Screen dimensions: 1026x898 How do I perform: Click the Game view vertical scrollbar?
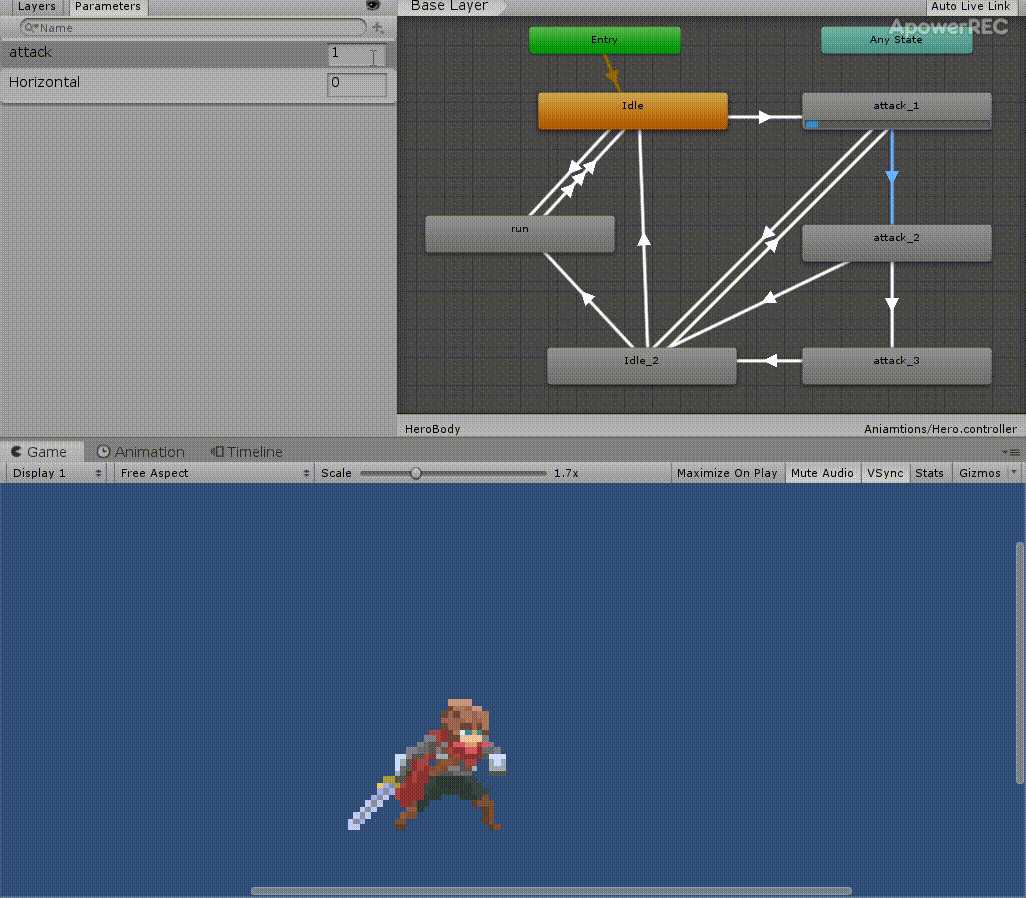click(1019, 662)
